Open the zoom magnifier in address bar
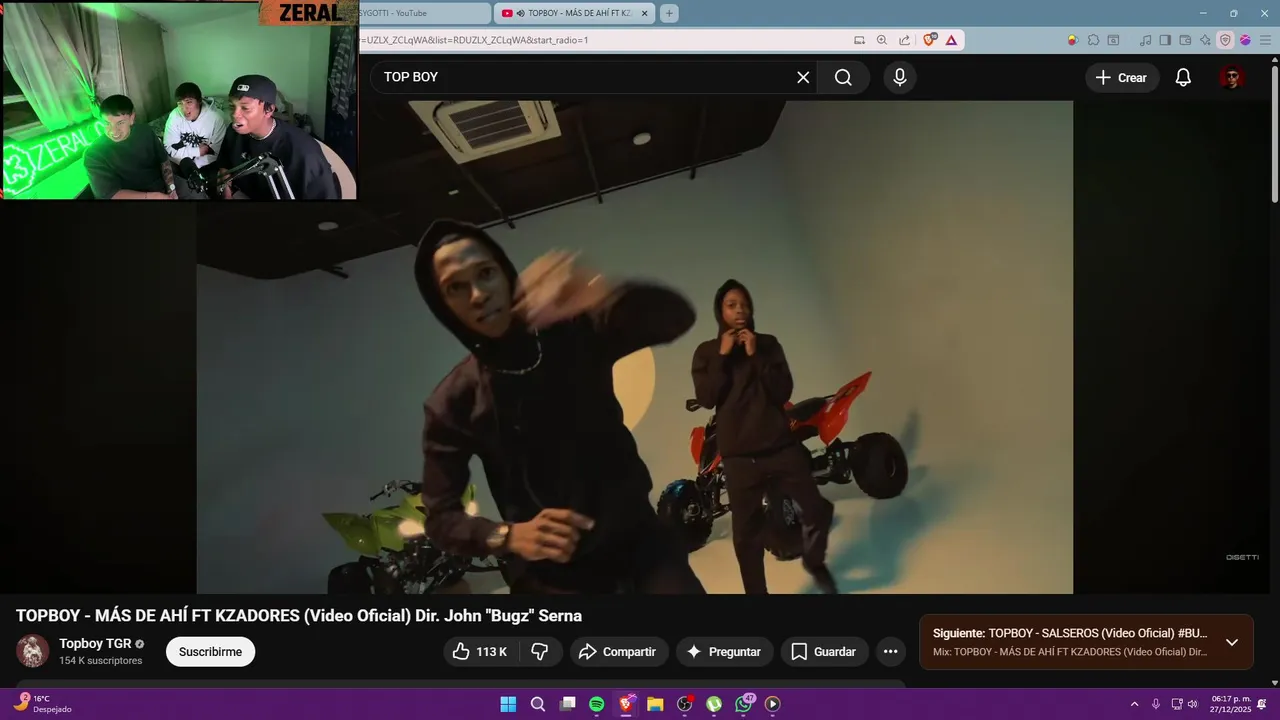The height and width of the screenshot is (720, 1280). pos(882,40)
